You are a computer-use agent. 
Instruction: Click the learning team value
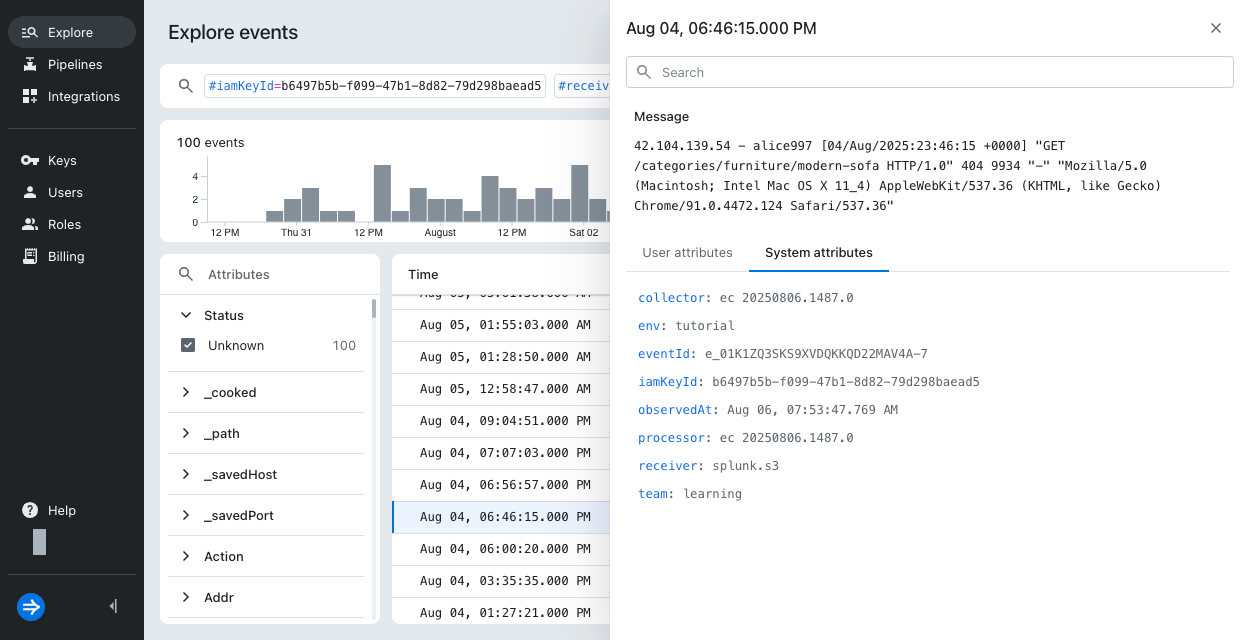(x=712, y=494)
